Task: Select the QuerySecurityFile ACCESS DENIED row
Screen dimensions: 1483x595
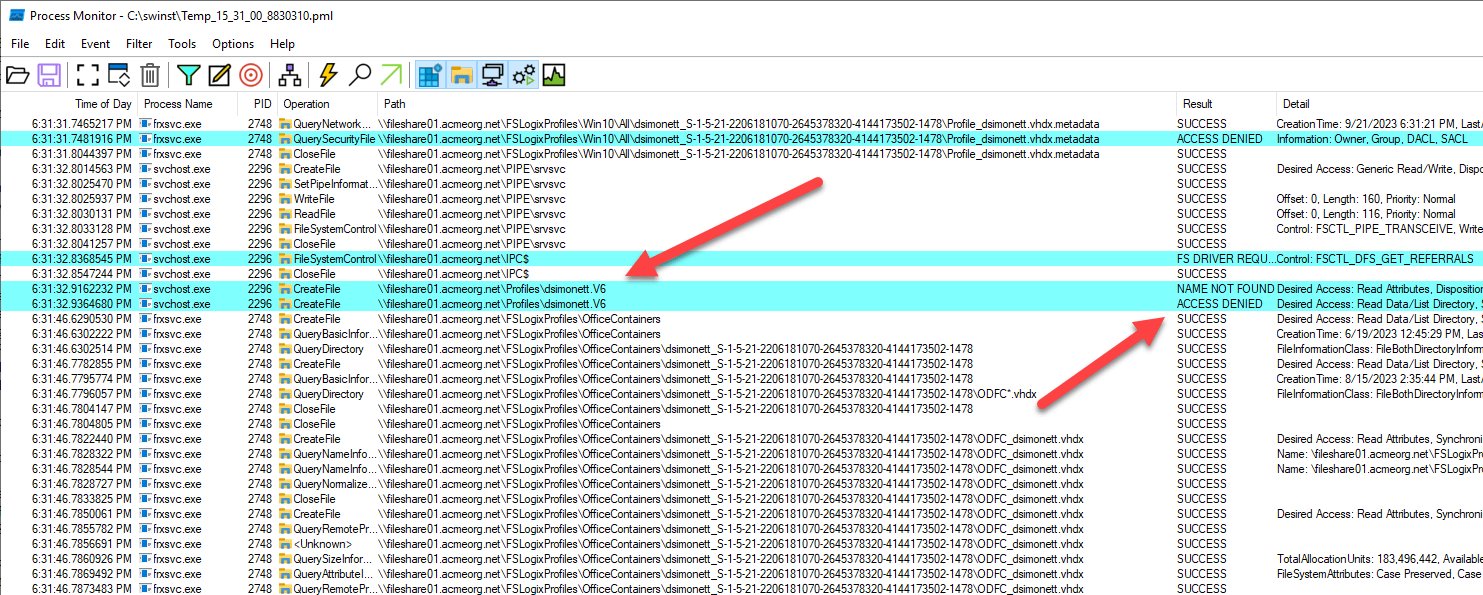Action: (x=742, y=139)
